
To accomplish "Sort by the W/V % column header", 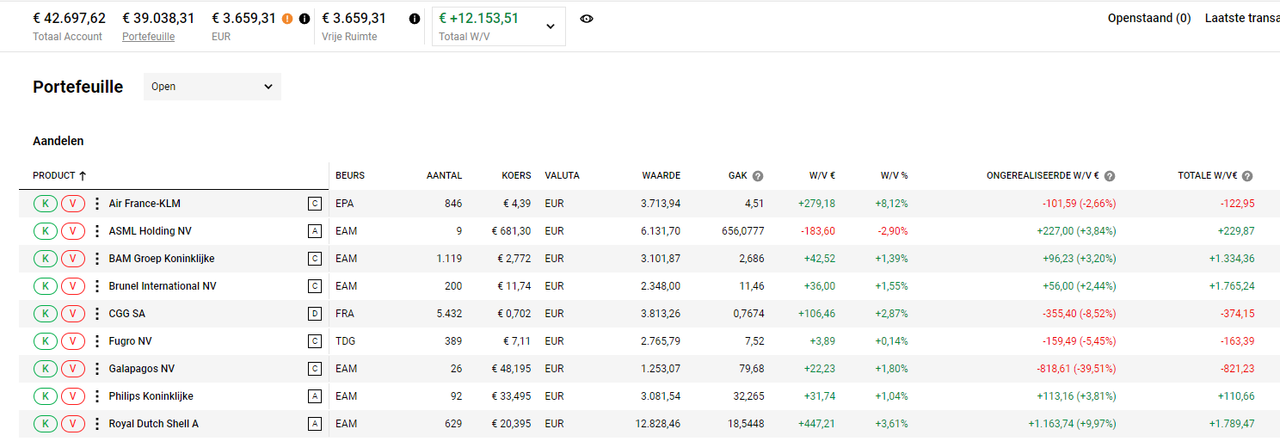I will 894,176.
